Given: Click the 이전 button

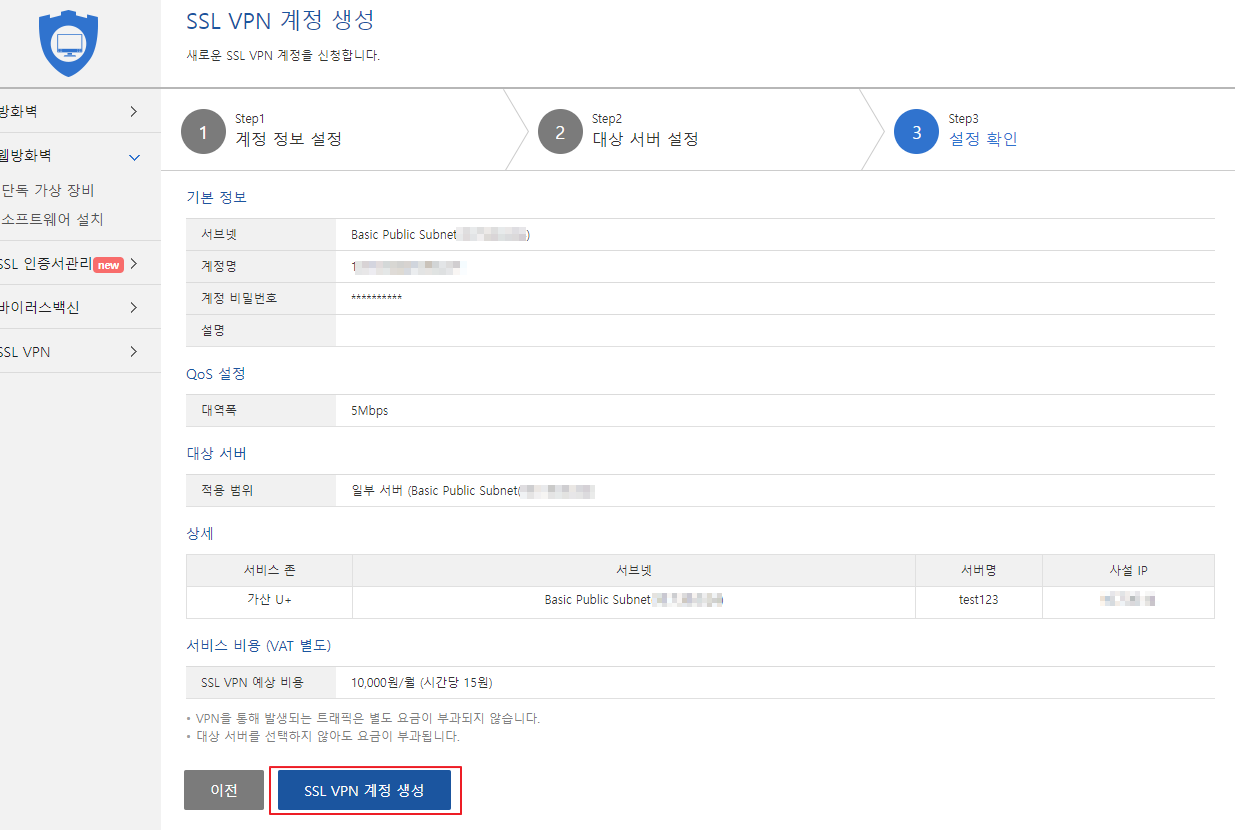Looking at the screenshot, I should pyautogui.click(x=224, y=790).
